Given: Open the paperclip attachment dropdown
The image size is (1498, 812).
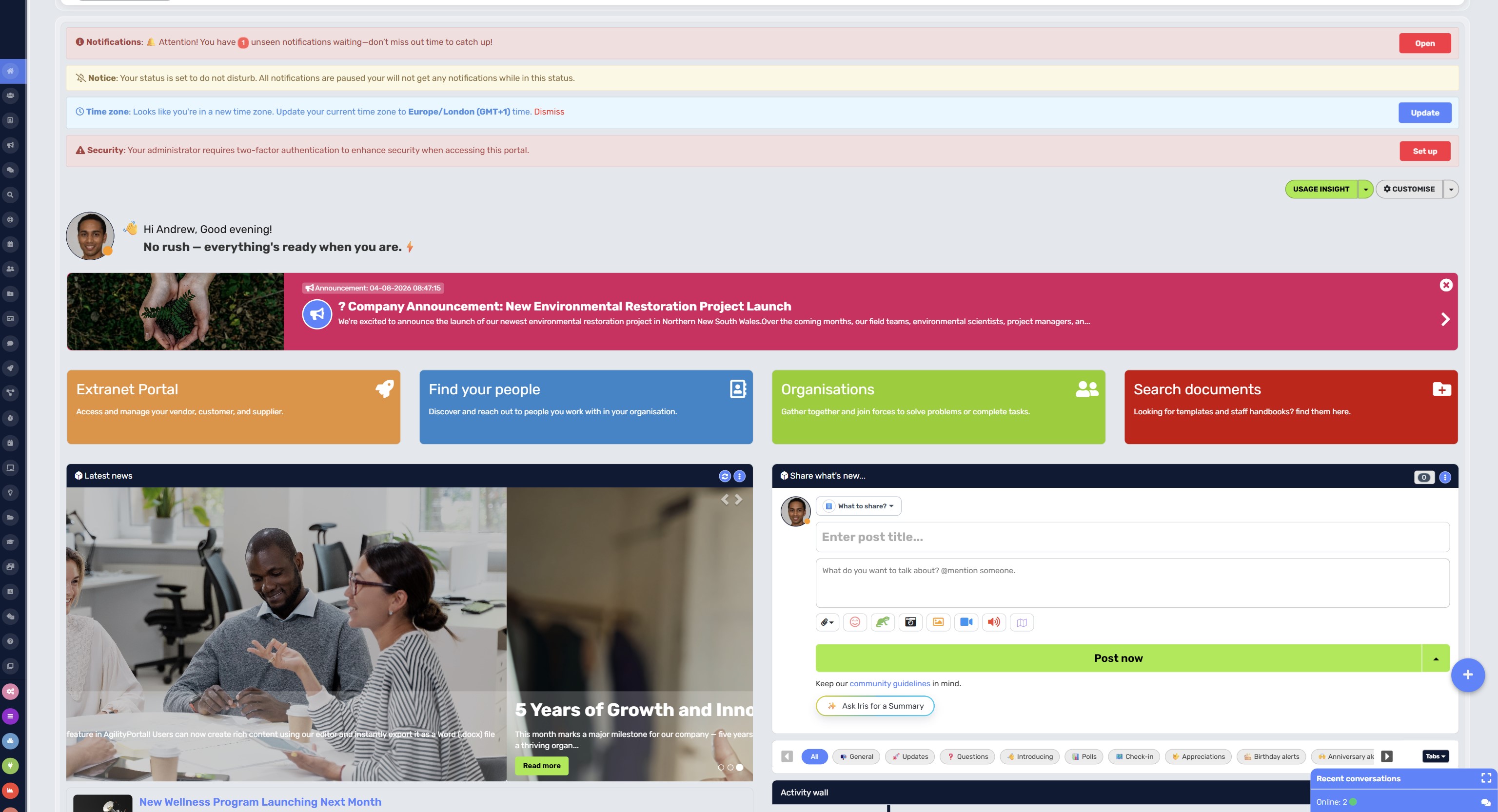Looking at the screenshot, I should [827, 622].
